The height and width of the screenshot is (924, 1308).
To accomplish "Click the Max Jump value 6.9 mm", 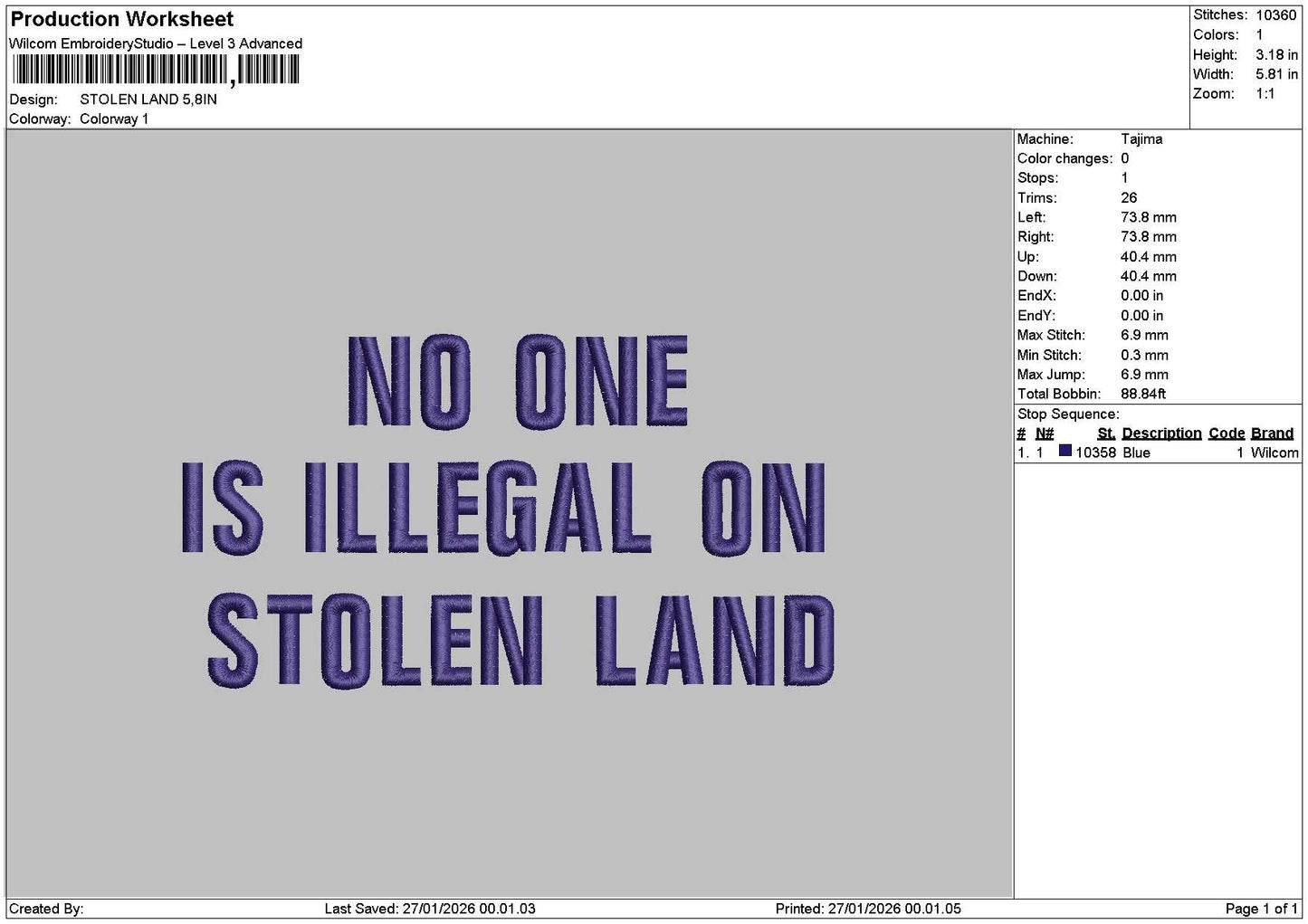I will coord(1144,375).
